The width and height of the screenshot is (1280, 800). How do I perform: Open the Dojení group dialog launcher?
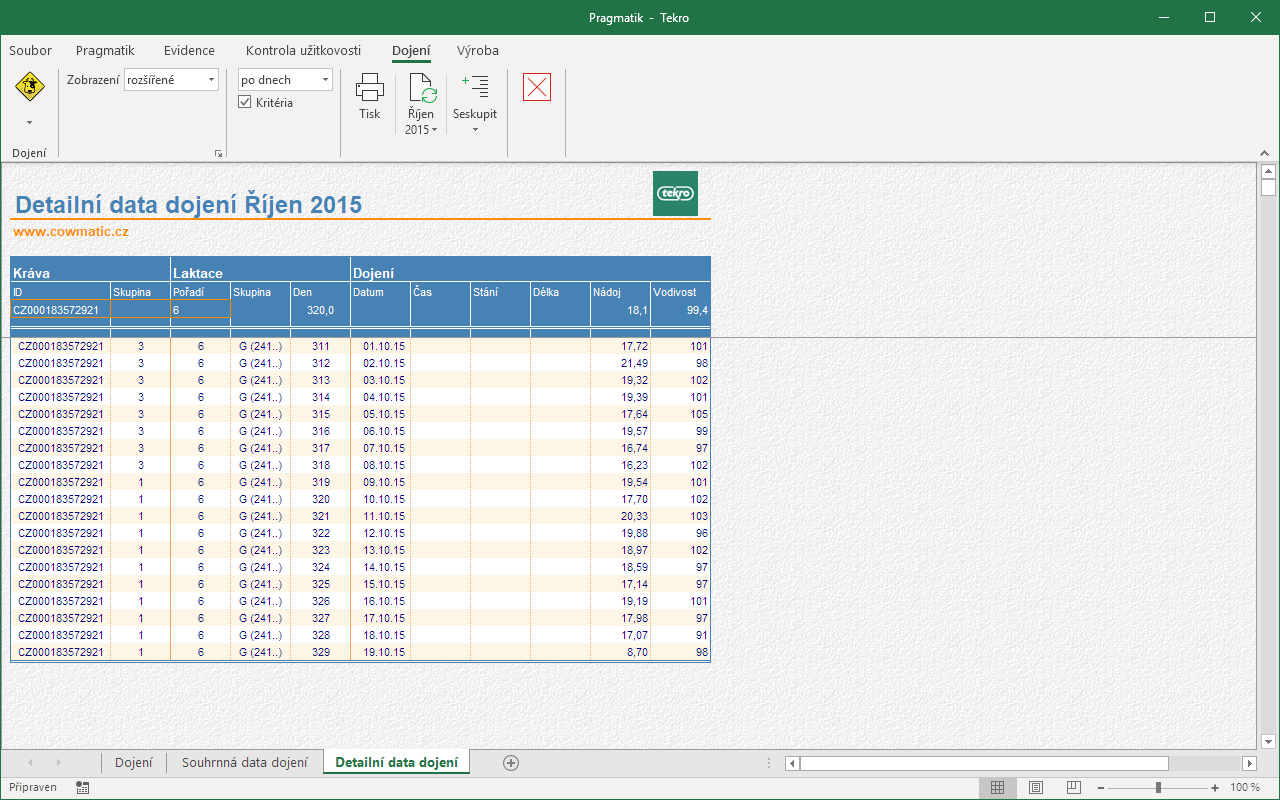pos(218,154)
